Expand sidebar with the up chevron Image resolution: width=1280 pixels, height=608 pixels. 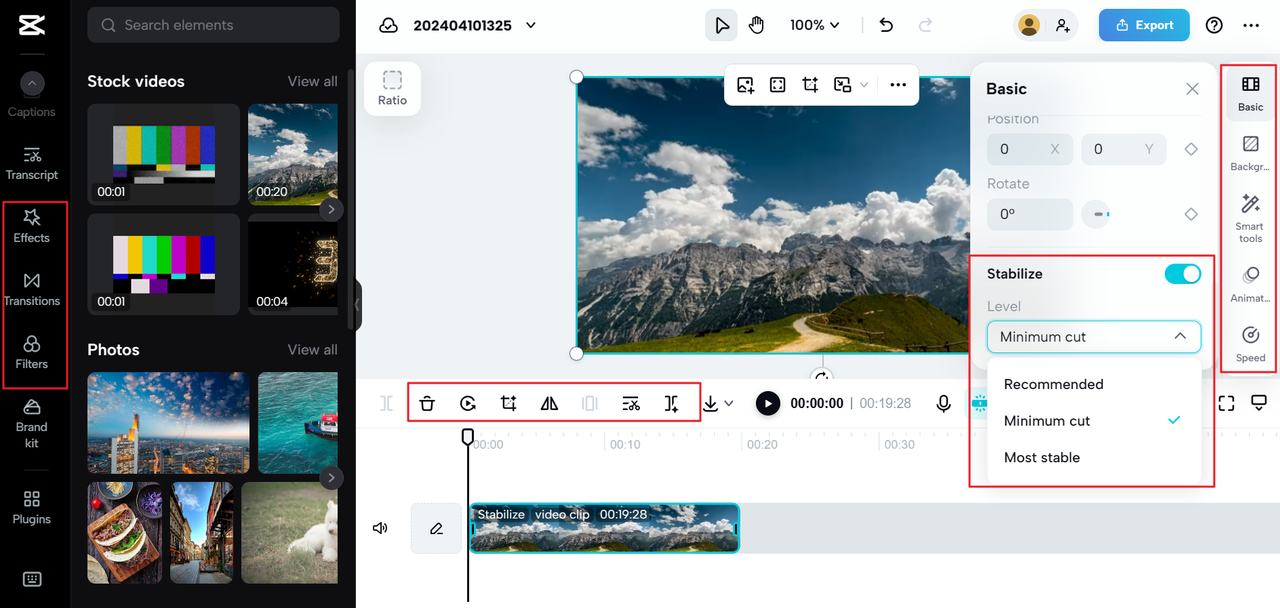coord(32,84)
